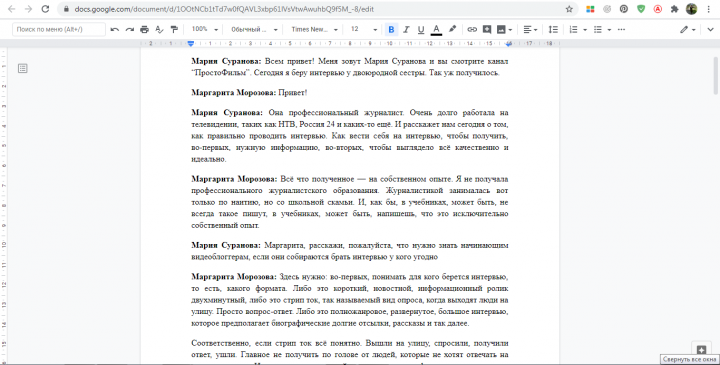Go forward in browser history

[x=28, y=9]
